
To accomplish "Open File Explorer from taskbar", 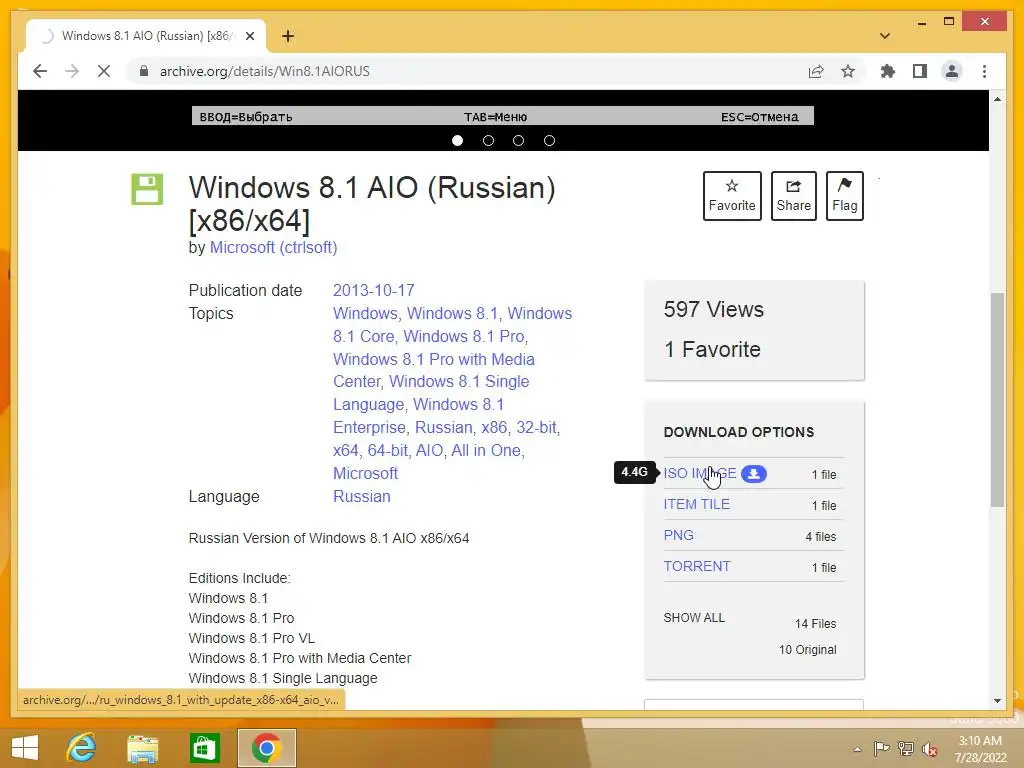I will point(143,748).
